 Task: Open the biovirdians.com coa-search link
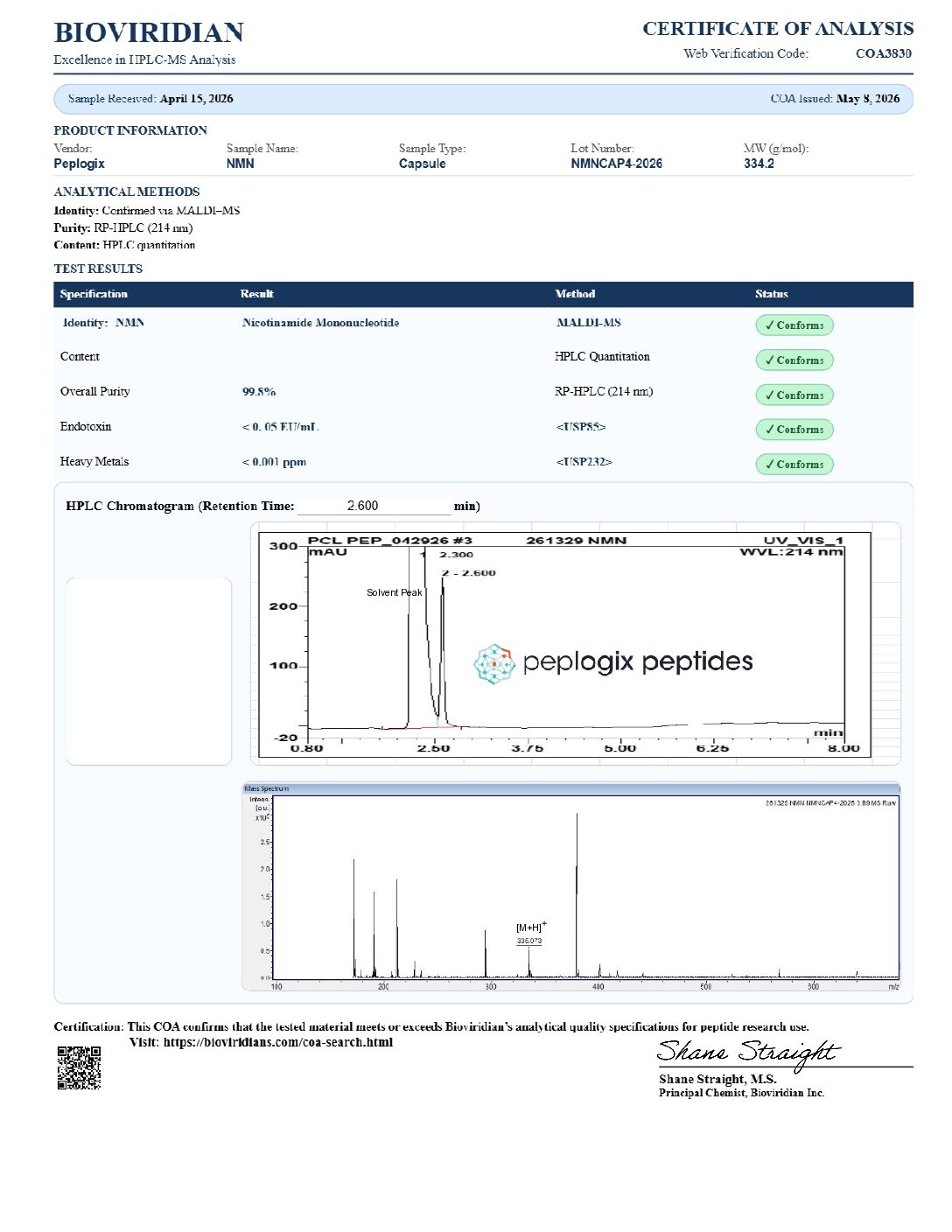coord(277,1042)
